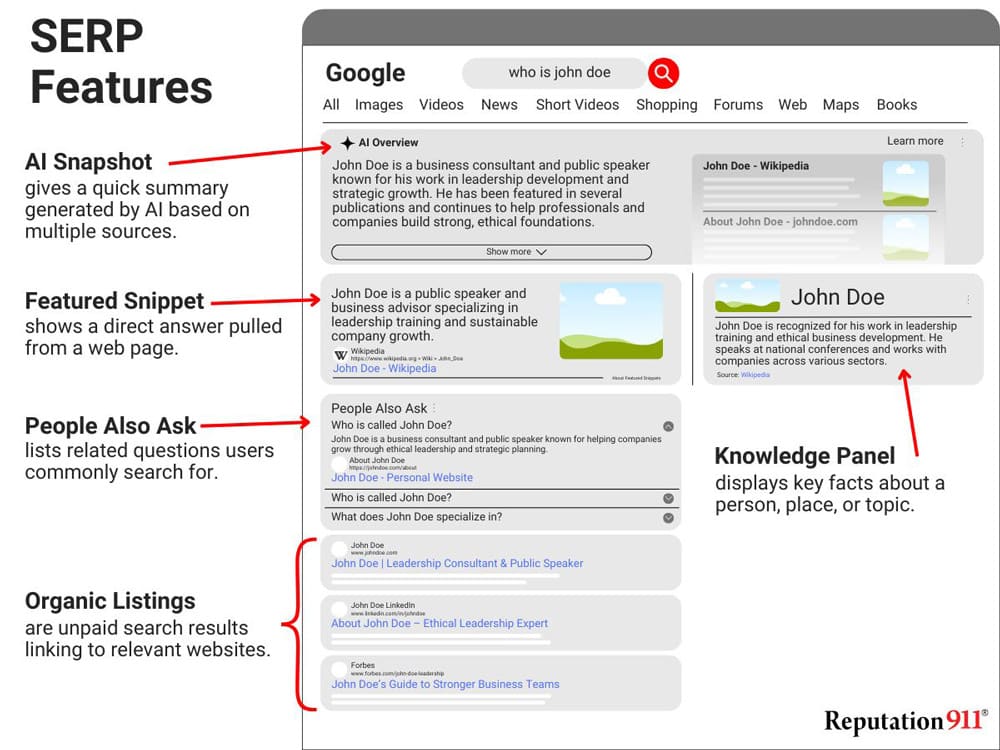Screen dimensions: 1000x750
Task: Click the Google logo
Action: 365,73
